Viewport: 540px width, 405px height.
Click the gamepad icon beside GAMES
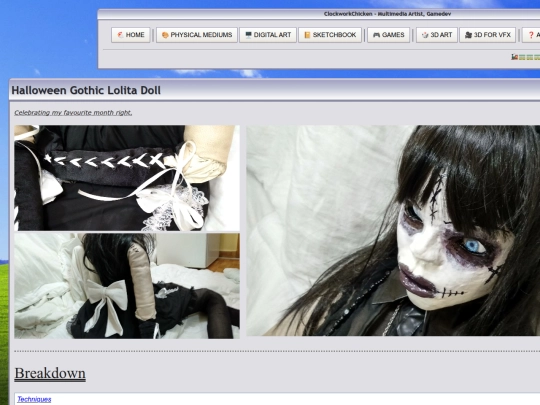tap(376, 35)
